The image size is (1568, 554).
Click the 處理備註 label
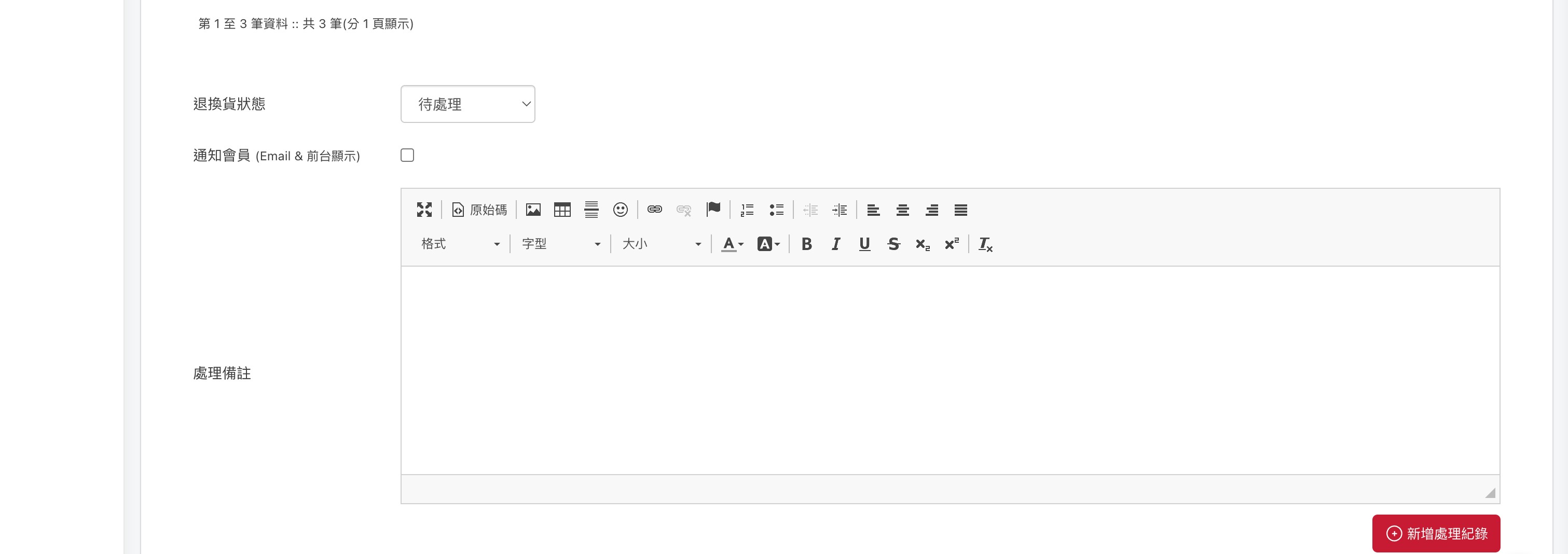222,373
